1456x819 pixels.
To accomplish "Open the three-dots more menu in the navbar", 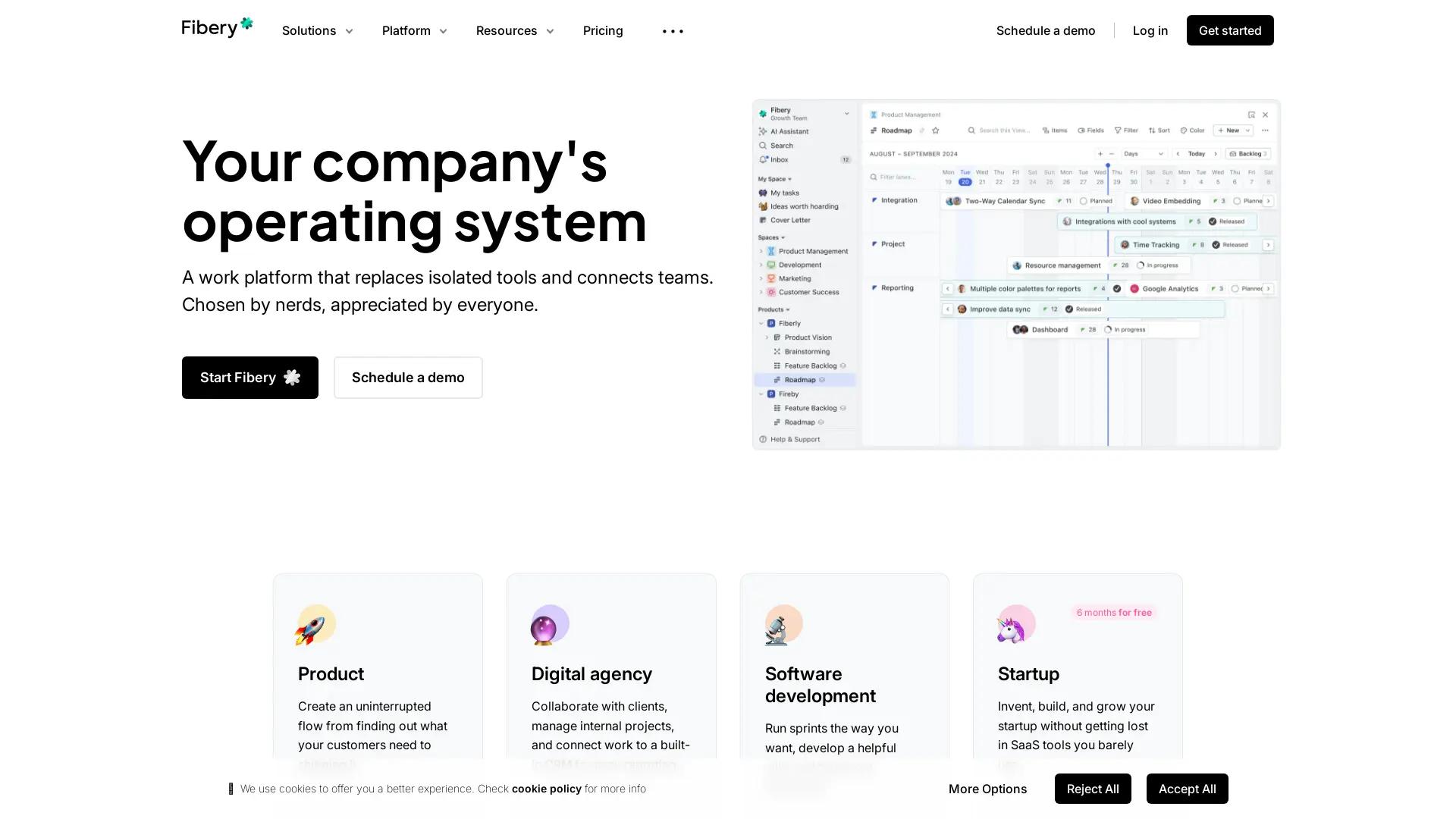I will (673, 31).
